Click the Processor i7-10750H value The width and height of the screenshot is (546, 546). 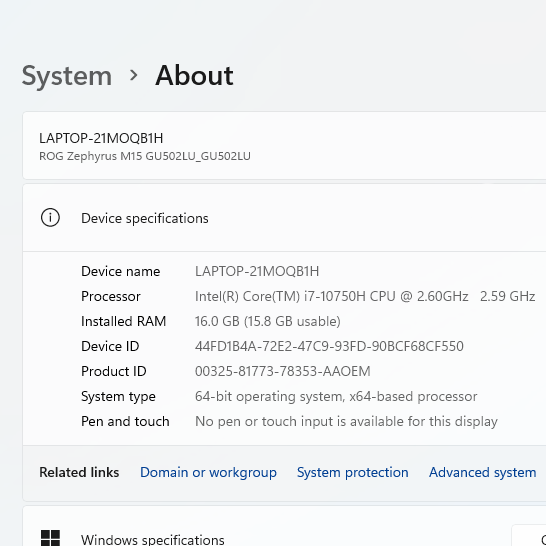[x=365, y=296]
